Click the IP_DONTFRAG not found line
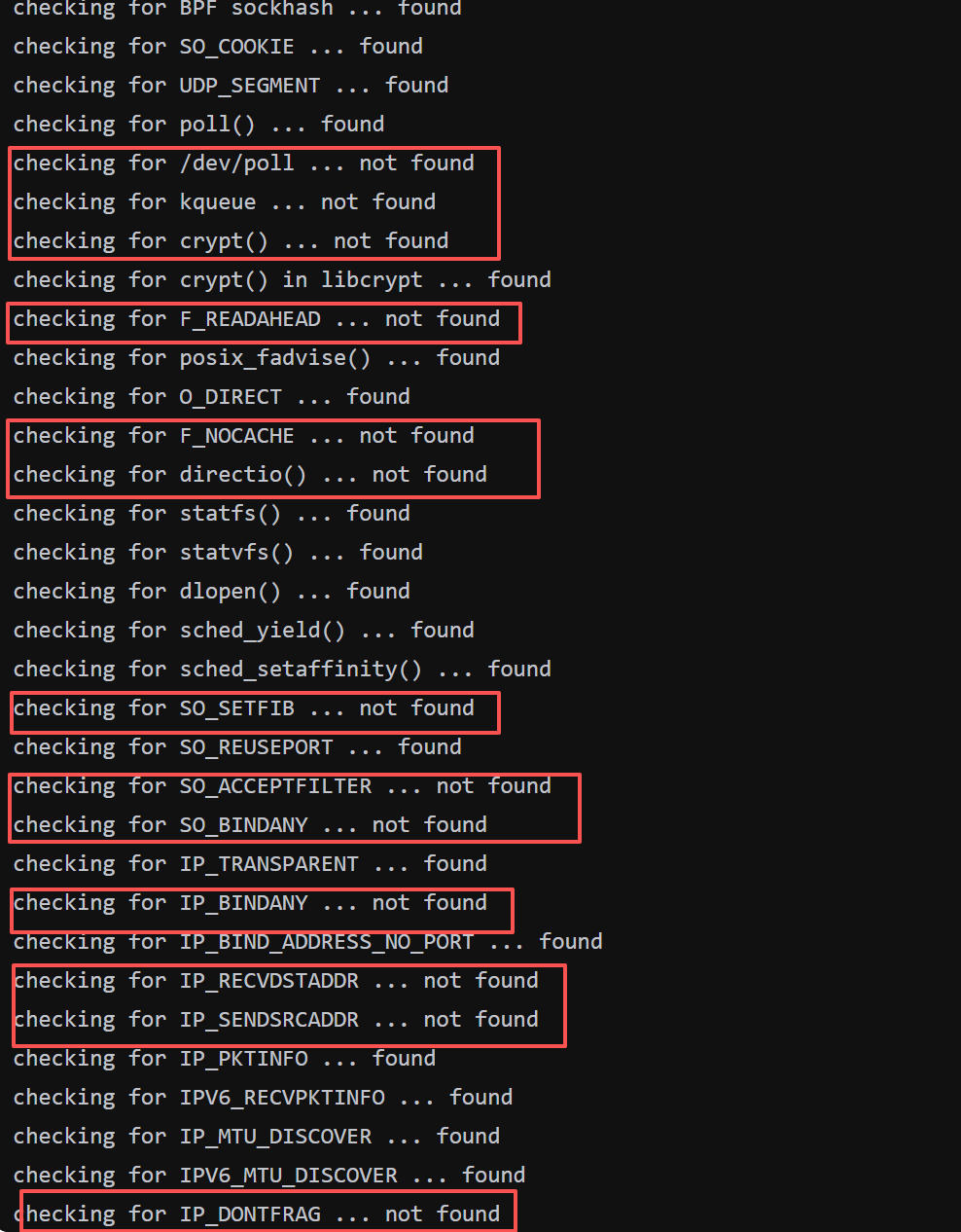 point(256,1214)
